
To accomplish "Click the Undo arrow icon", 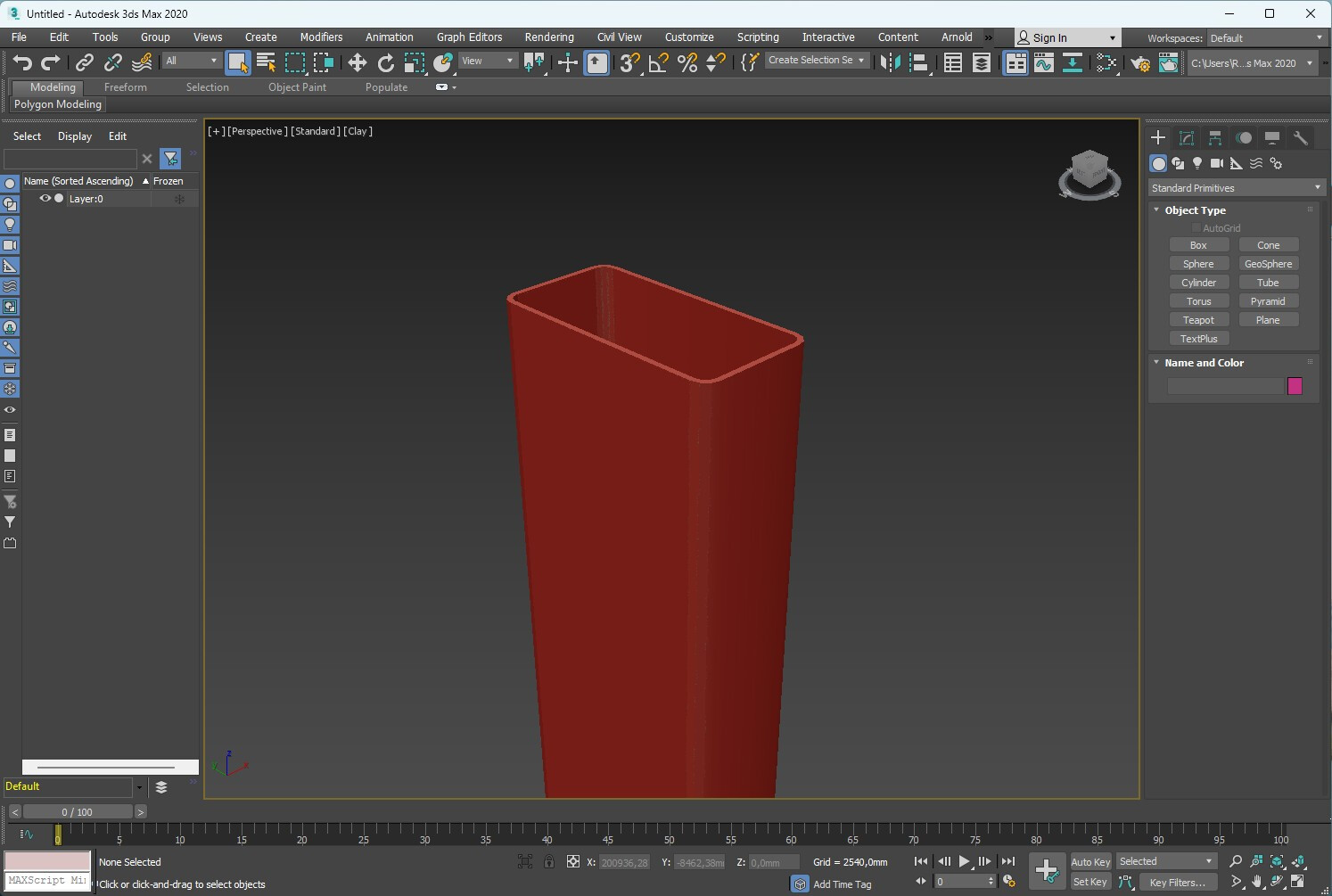I will click(22, 62).
